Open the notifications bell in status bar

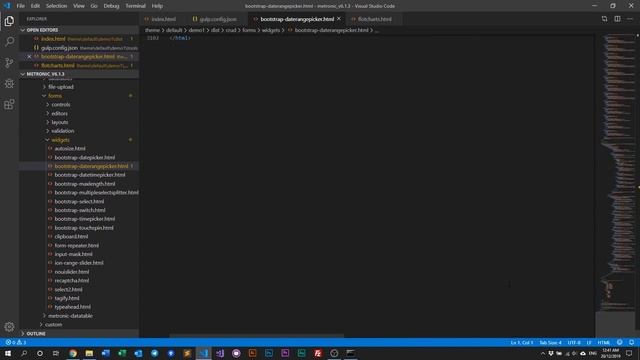631,342
